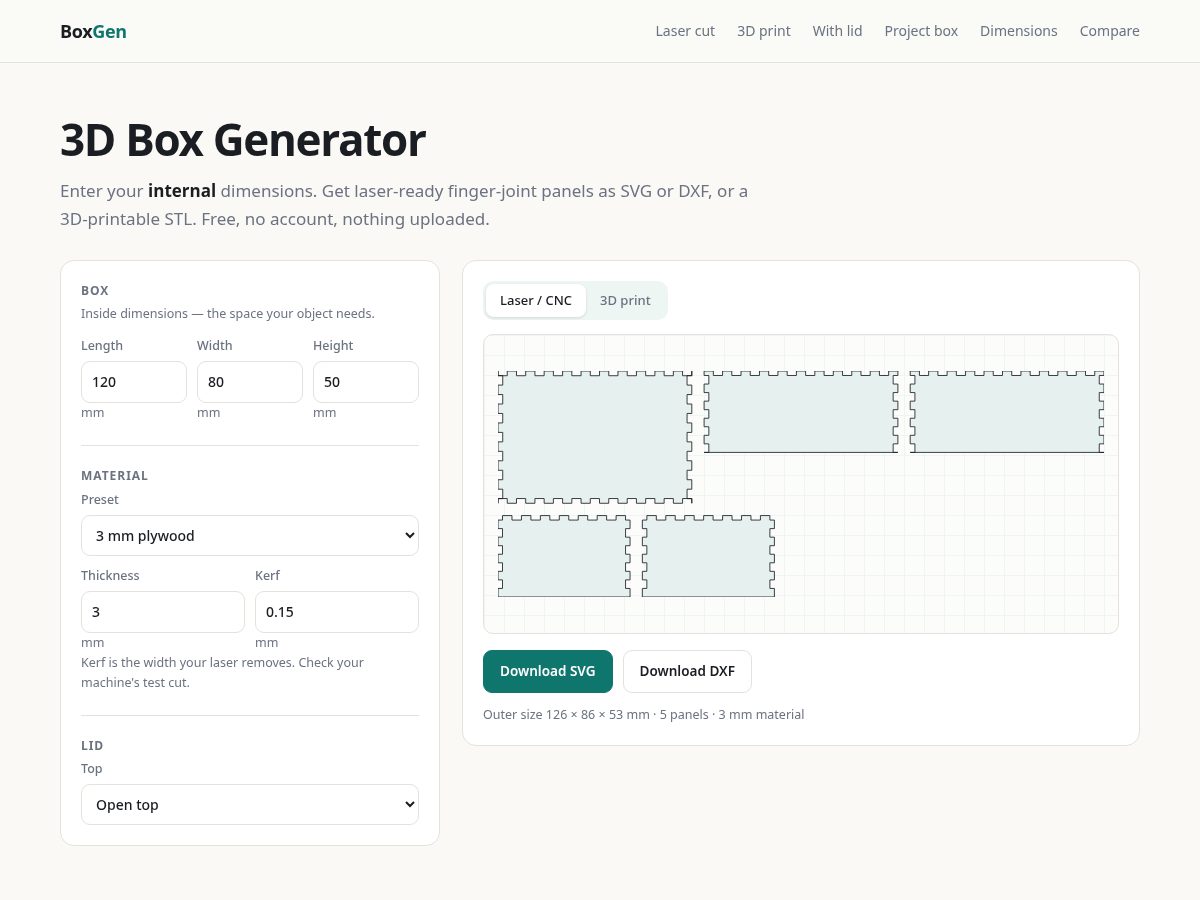Click the Kerf input field
Viewport: 1200px width, 900px height.
click(x=337, y=612)
